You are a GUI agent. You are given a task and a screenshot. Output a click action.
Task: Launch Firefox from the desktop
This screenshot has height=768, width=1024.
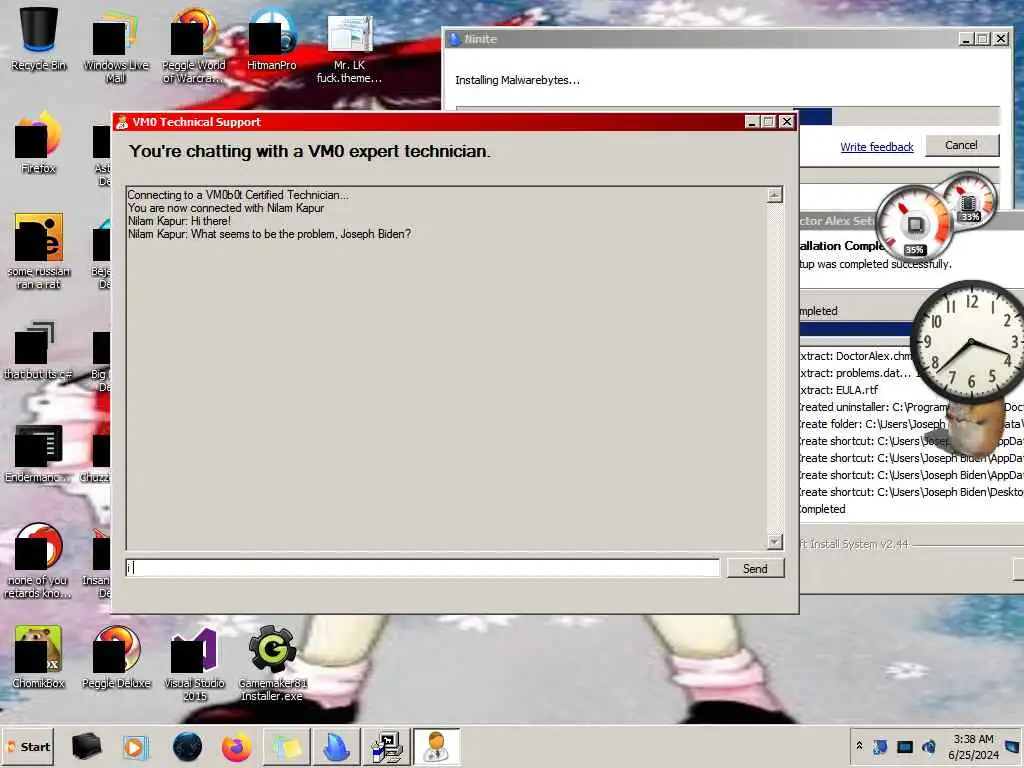pyautogui.click(x=38, y=142)
